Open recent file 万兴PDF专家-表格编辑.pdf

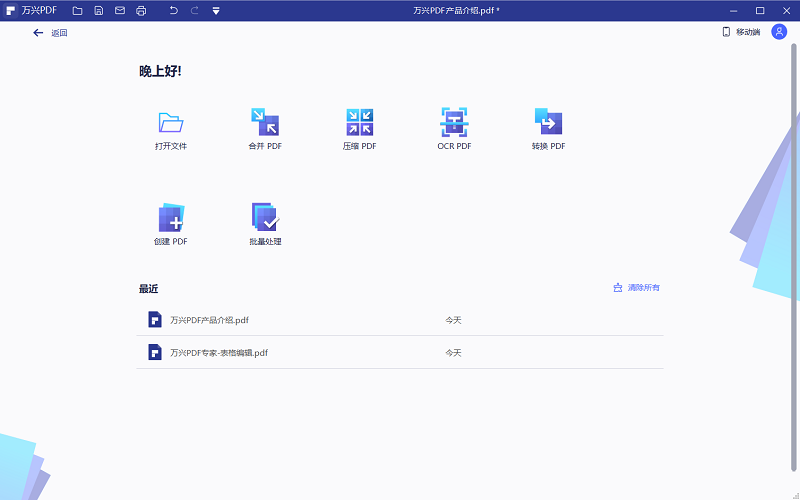coord(218,352)
